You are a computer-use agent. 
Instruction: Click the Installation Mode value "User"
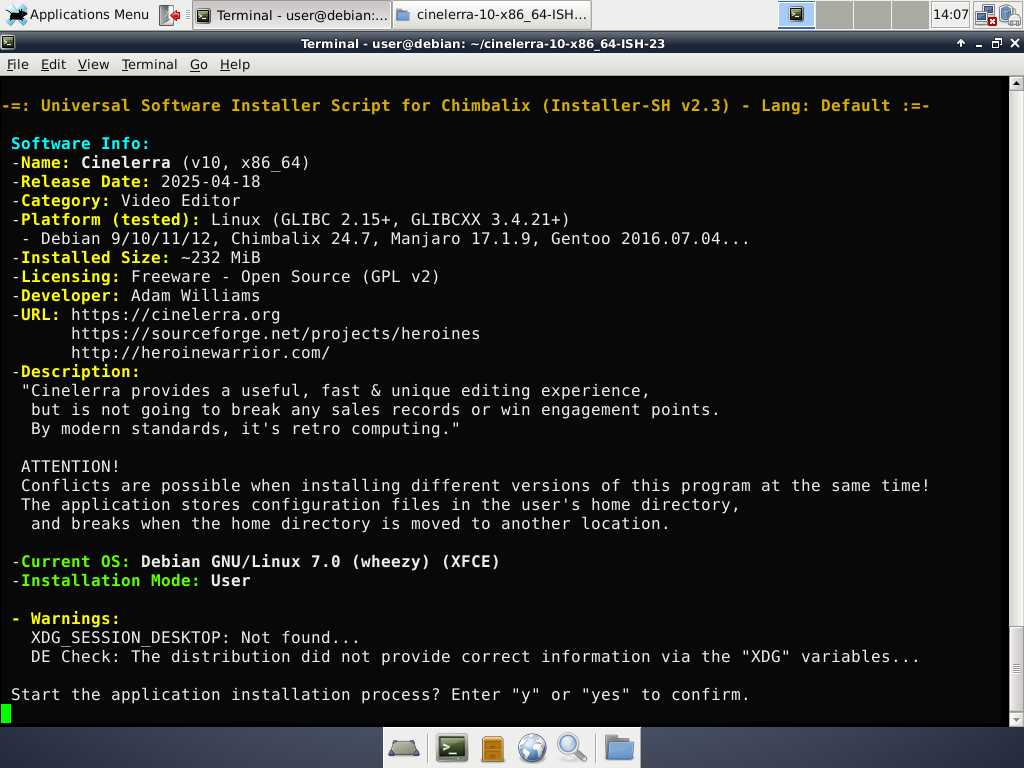tap(230, 581)
